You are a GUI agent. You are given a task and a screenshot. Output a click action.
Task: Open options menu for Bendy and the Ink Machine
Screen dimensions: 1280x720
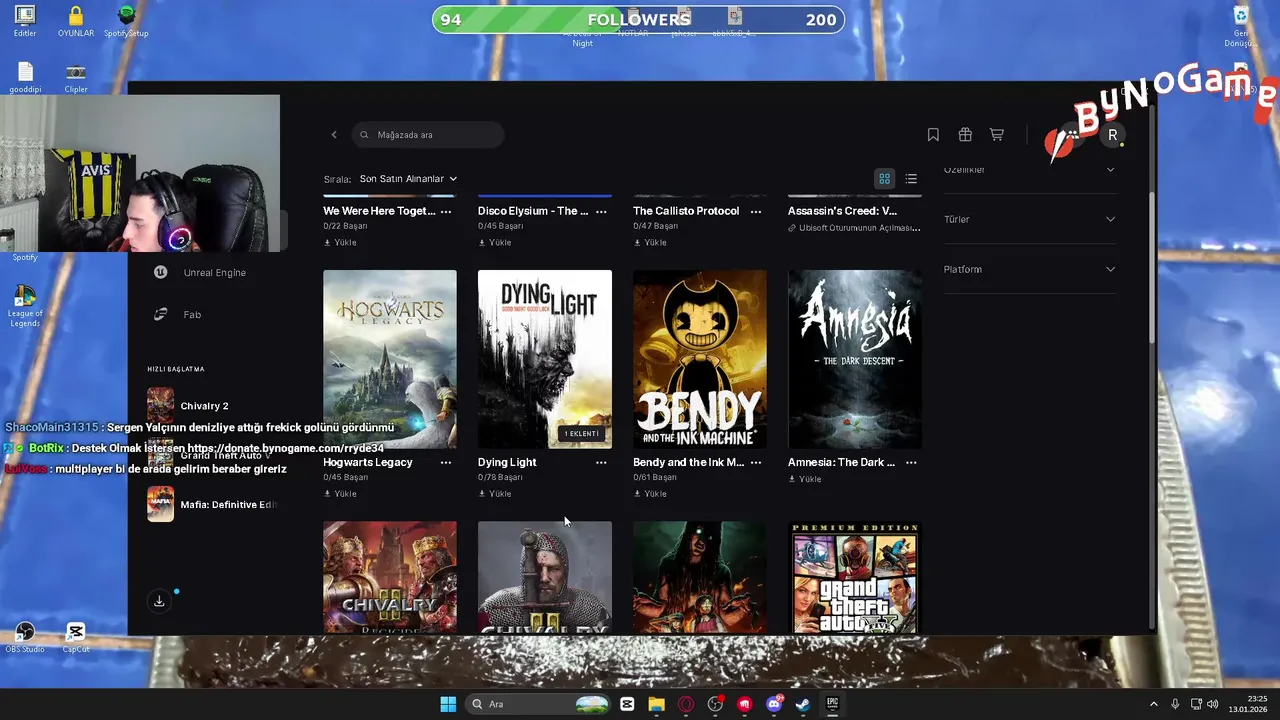[756, 462]
